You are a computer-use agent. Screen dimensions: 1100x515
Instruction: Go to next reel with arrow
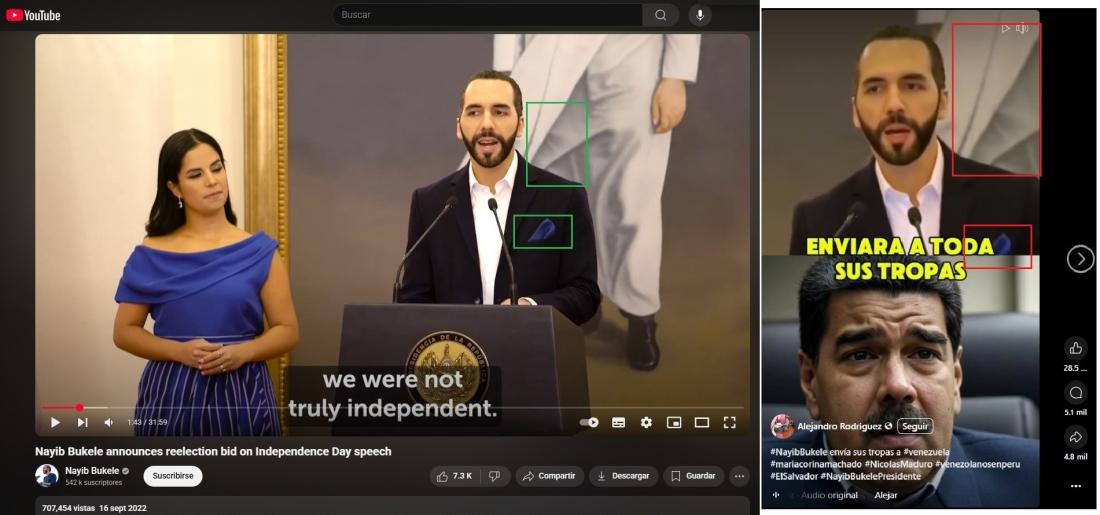point(1080,259)
